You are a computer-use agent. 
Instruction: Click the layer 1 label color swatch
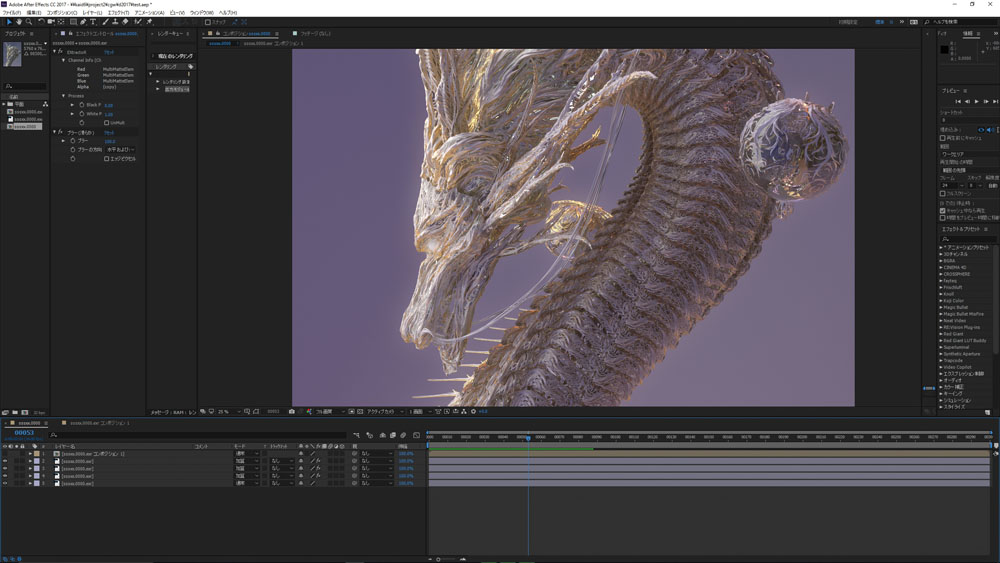coord(36,453)
